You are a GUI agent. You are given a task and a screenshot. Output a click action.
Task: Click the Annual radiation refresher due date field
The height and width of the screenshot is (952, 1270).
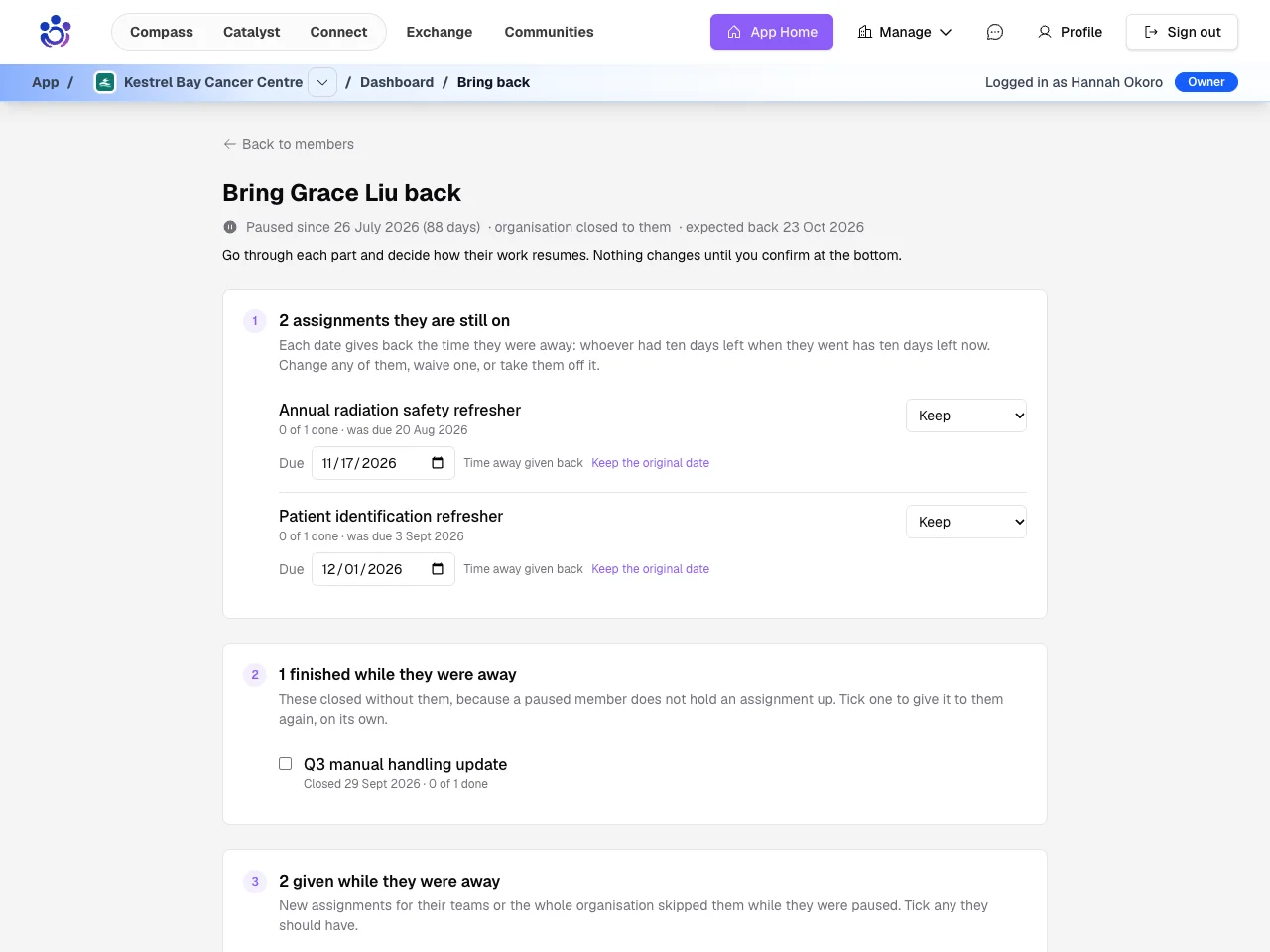point(383,463)
